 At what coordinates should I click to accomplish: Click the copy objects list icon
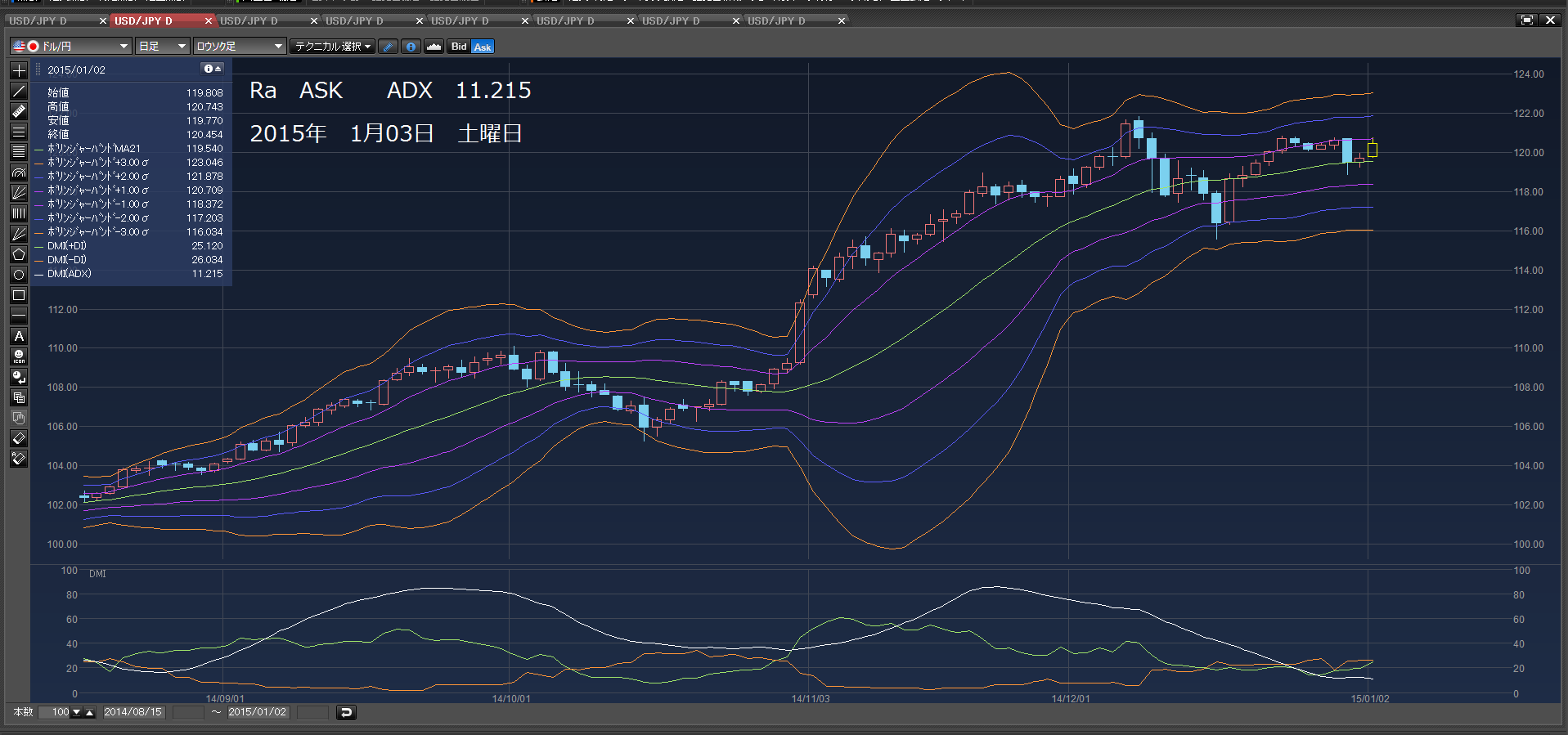(x=19, y=397)
